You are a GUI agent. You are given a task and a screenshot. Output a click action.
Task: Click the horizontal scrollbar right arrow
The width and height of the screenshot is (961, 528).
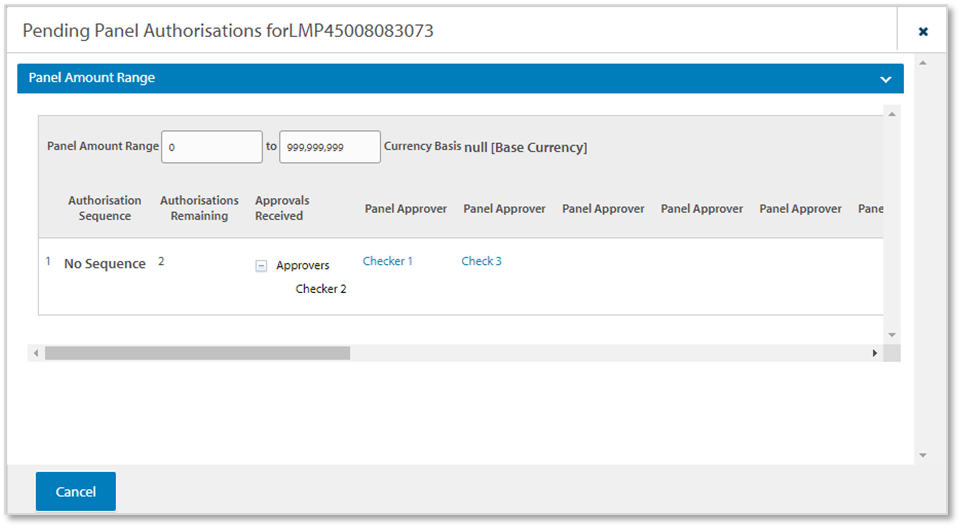pyautogui.click(x=875, y=353)
